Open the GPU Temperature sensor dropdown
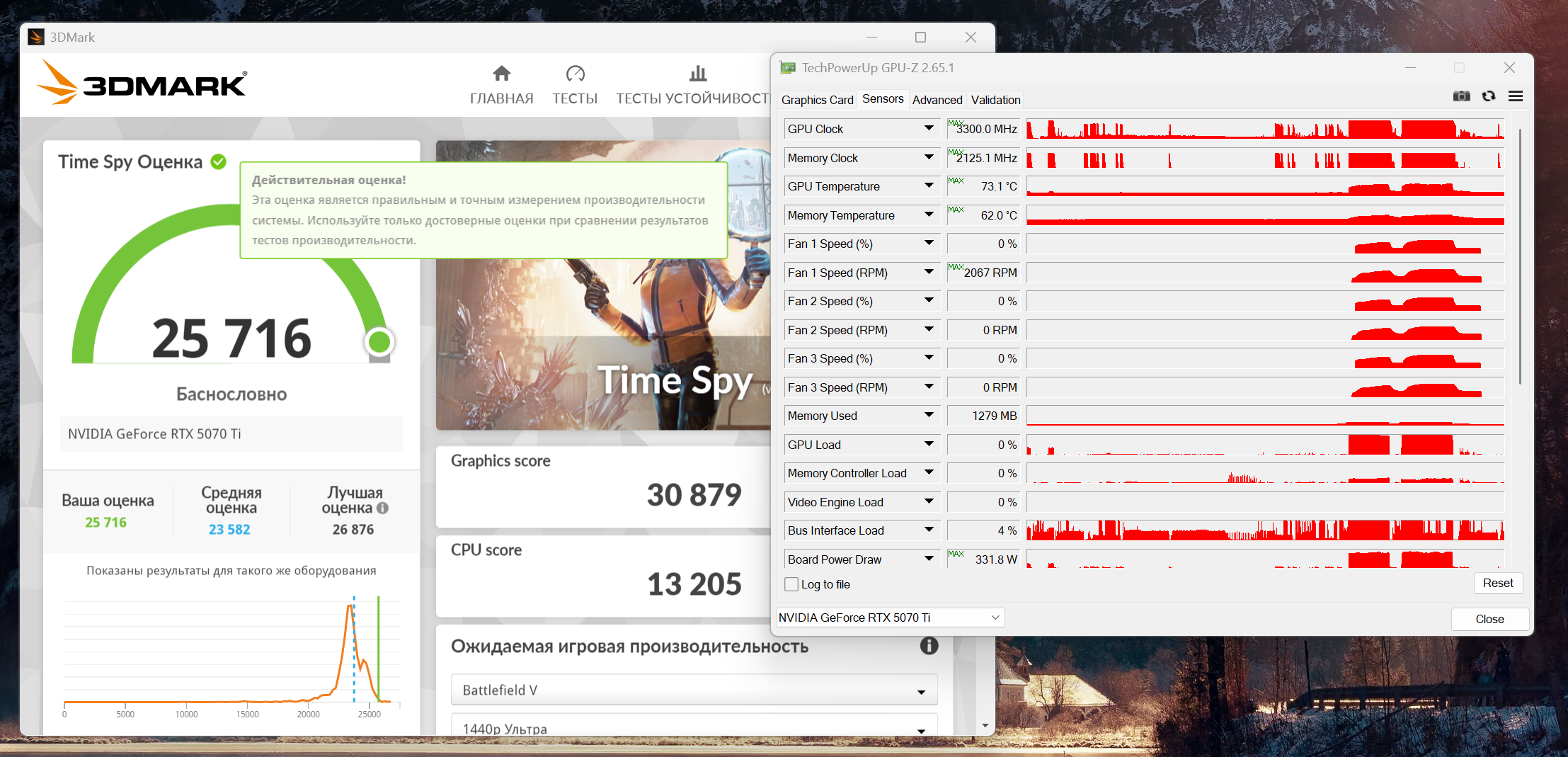The image size is (1568, 757). (x=929, y=186)
